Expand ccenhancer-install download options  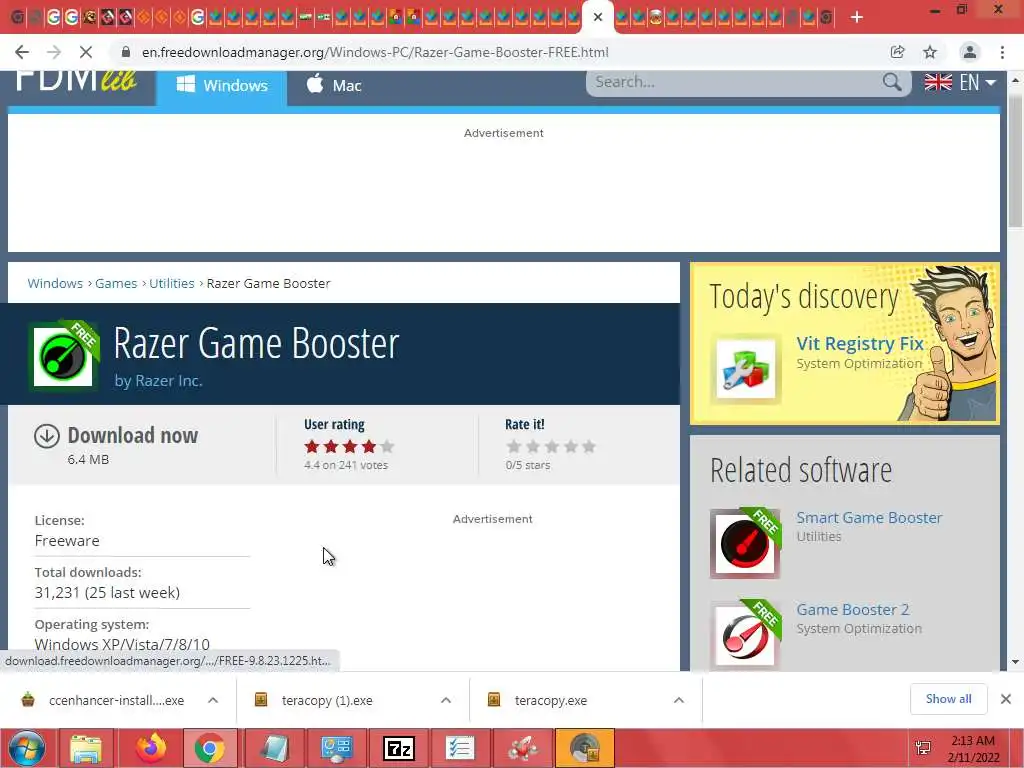click(213, 701)
